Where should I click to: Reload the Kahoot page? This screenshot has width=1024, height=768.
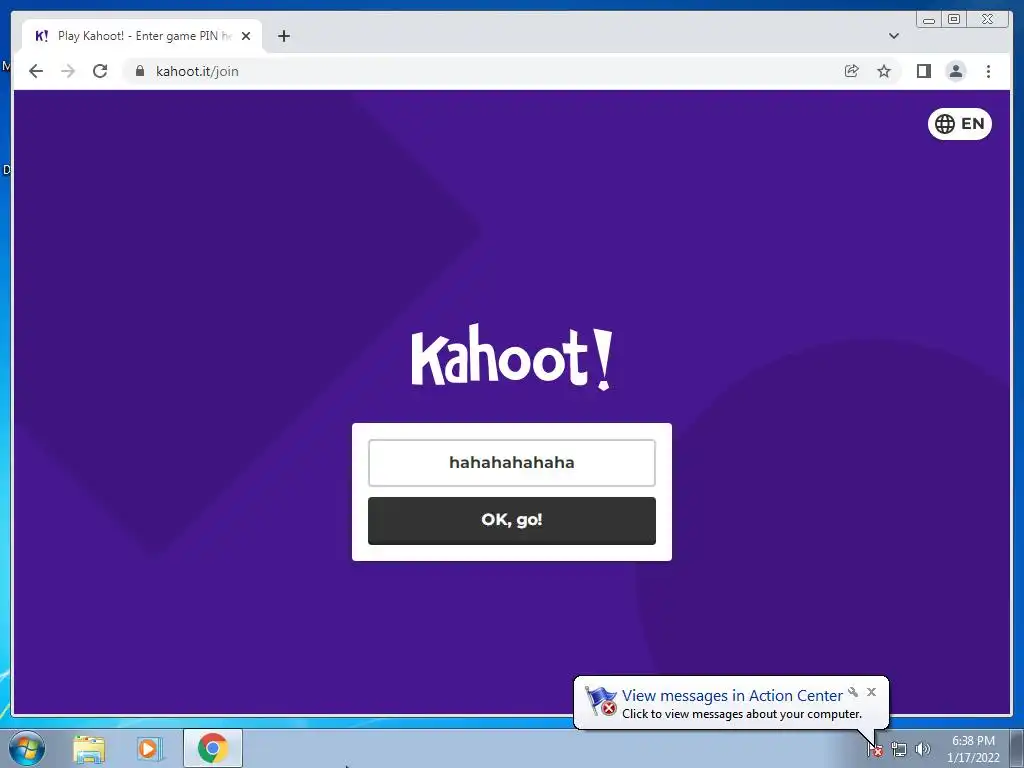tap(100, 71)
